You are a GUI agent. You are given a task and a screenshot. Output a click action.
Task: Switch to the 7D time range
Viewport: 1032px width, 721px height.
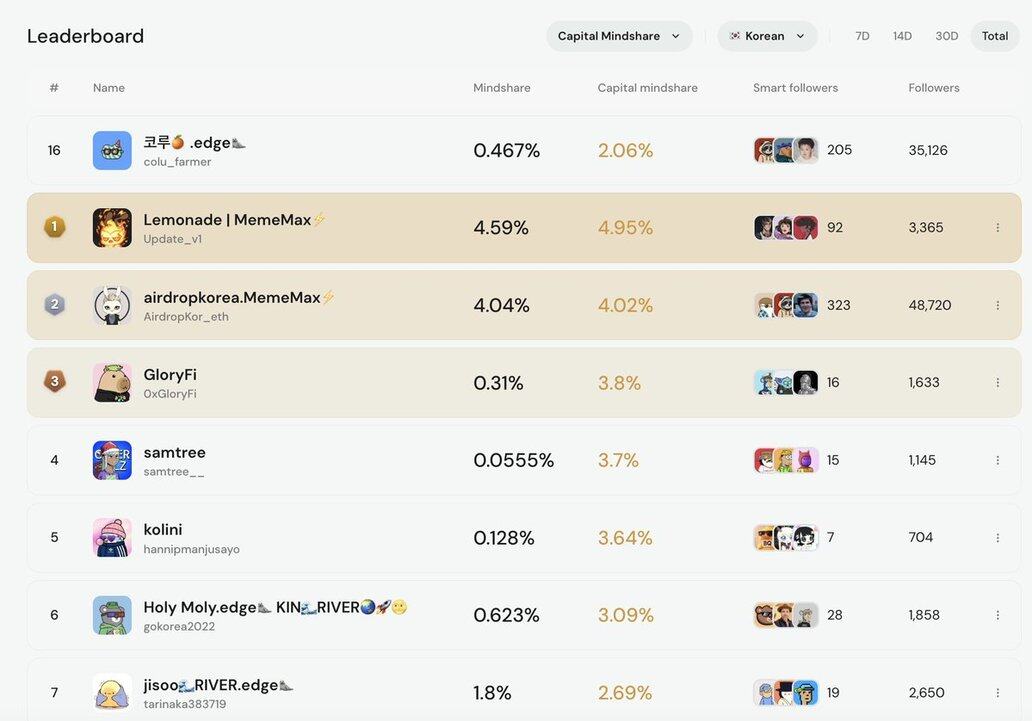click(862, 36)
